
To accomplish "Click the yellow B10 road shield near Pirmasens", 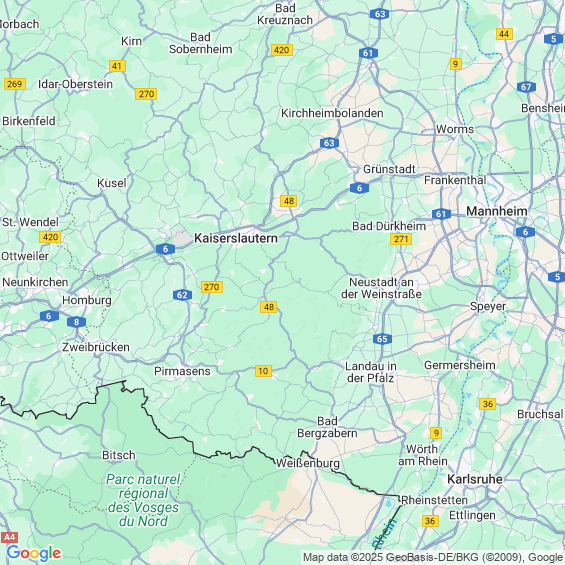I will coord(263,371).
